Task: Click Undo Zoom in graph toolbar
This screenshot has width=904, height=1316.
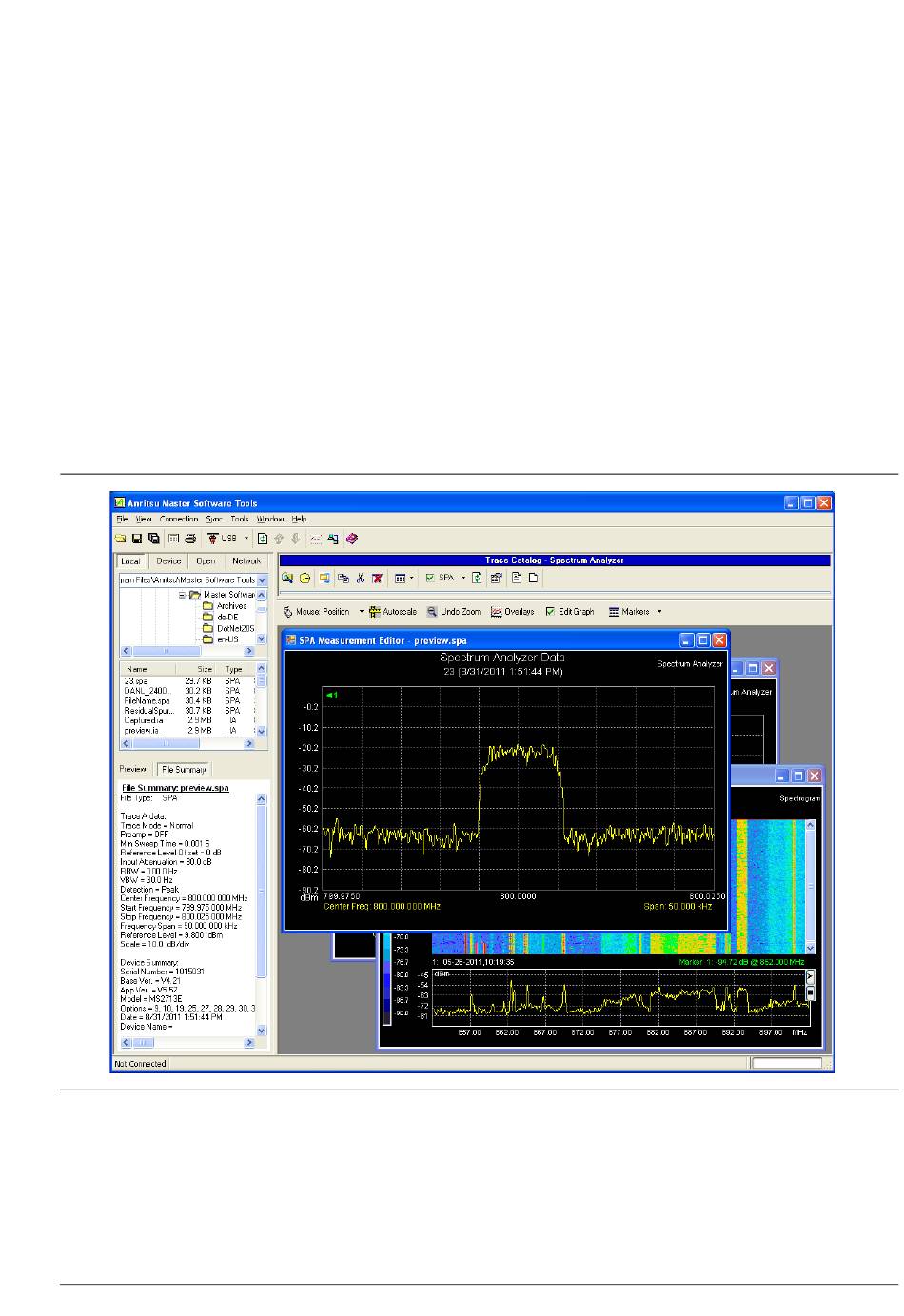Action: tap(454, 612)
